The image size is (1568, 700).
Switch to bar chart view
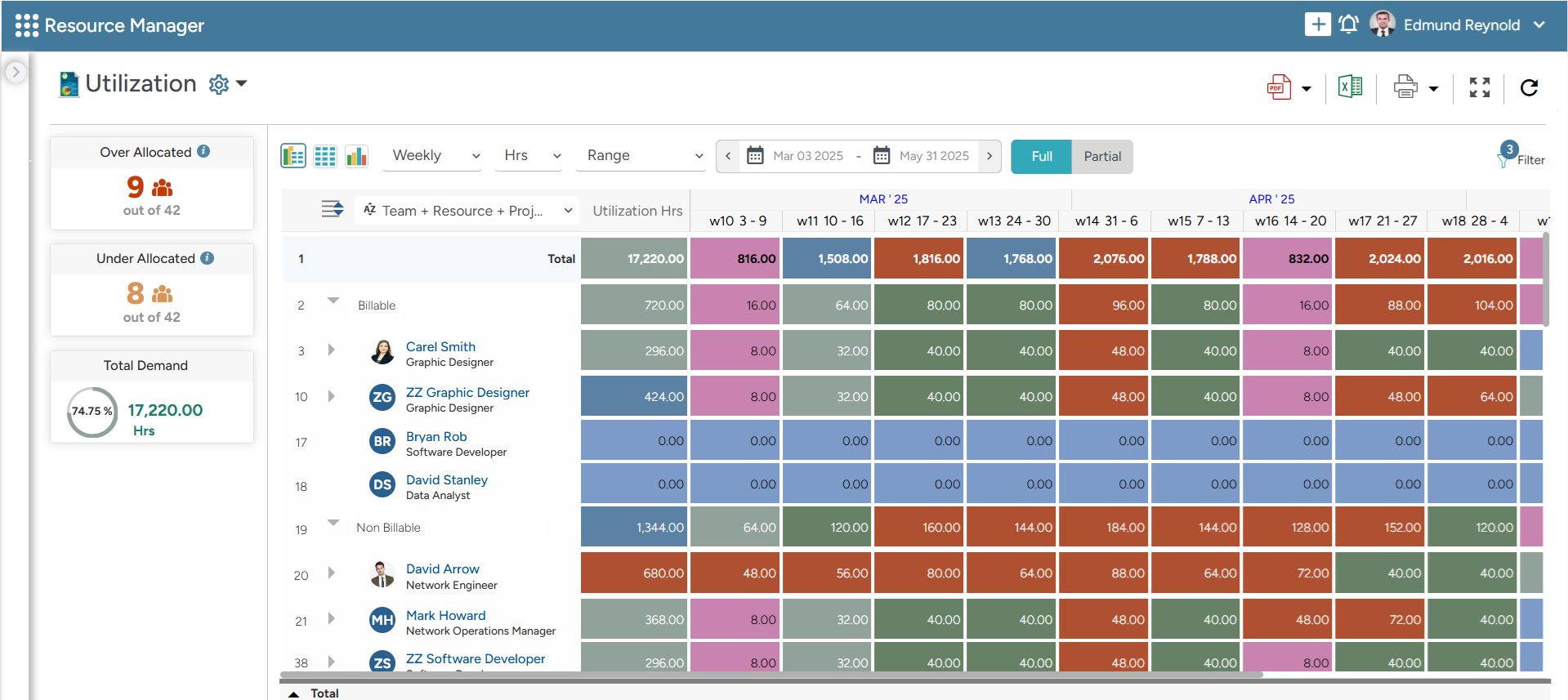pos(356,156)
